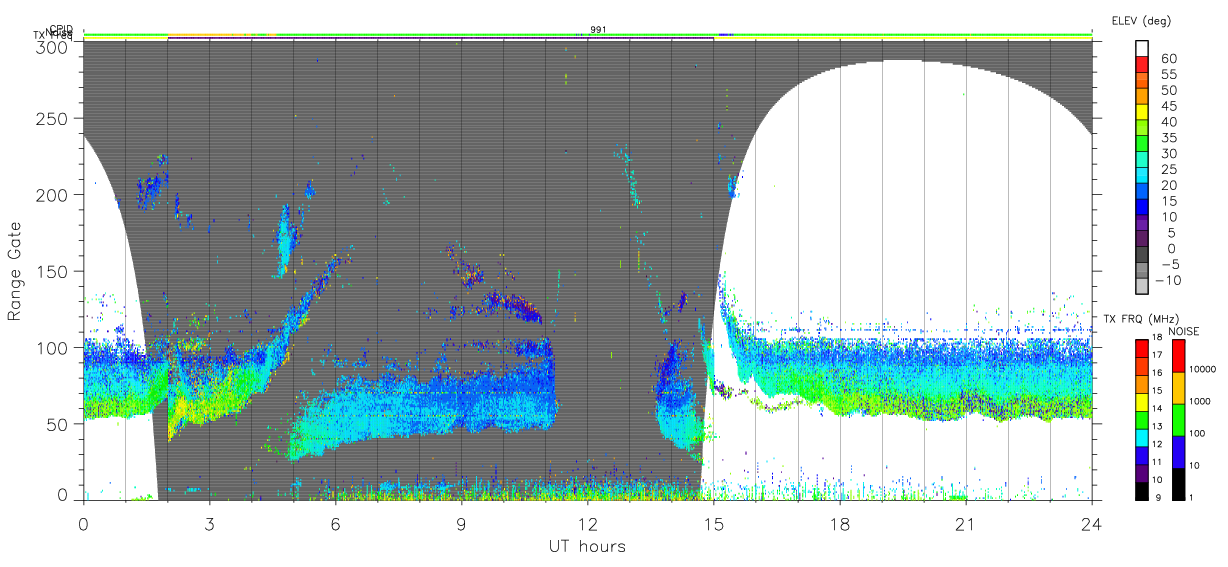Screen dimensions: 1228x567
Task: Click the '1000' label on NOISE scale
Action: coord(1201,403)
